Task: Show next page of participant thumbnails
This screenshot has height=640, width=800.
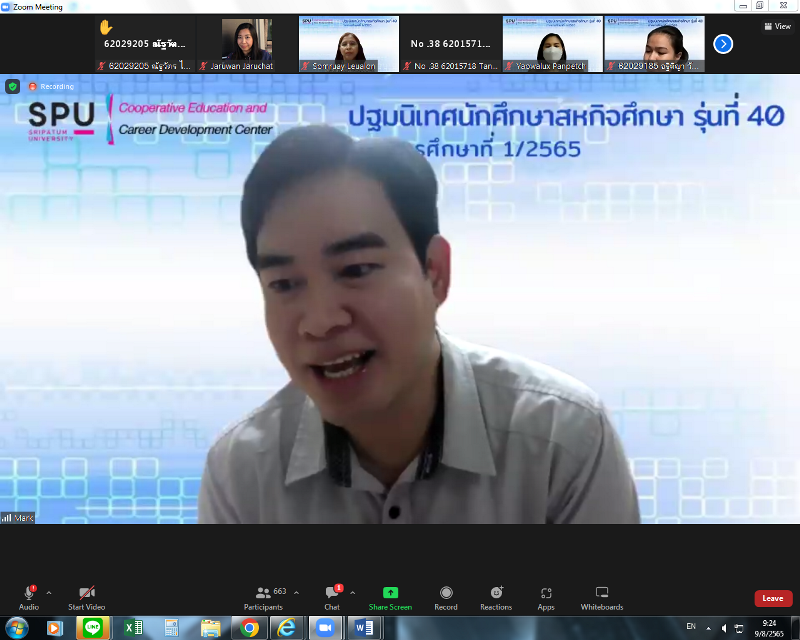Action: (x=723, y=44)
